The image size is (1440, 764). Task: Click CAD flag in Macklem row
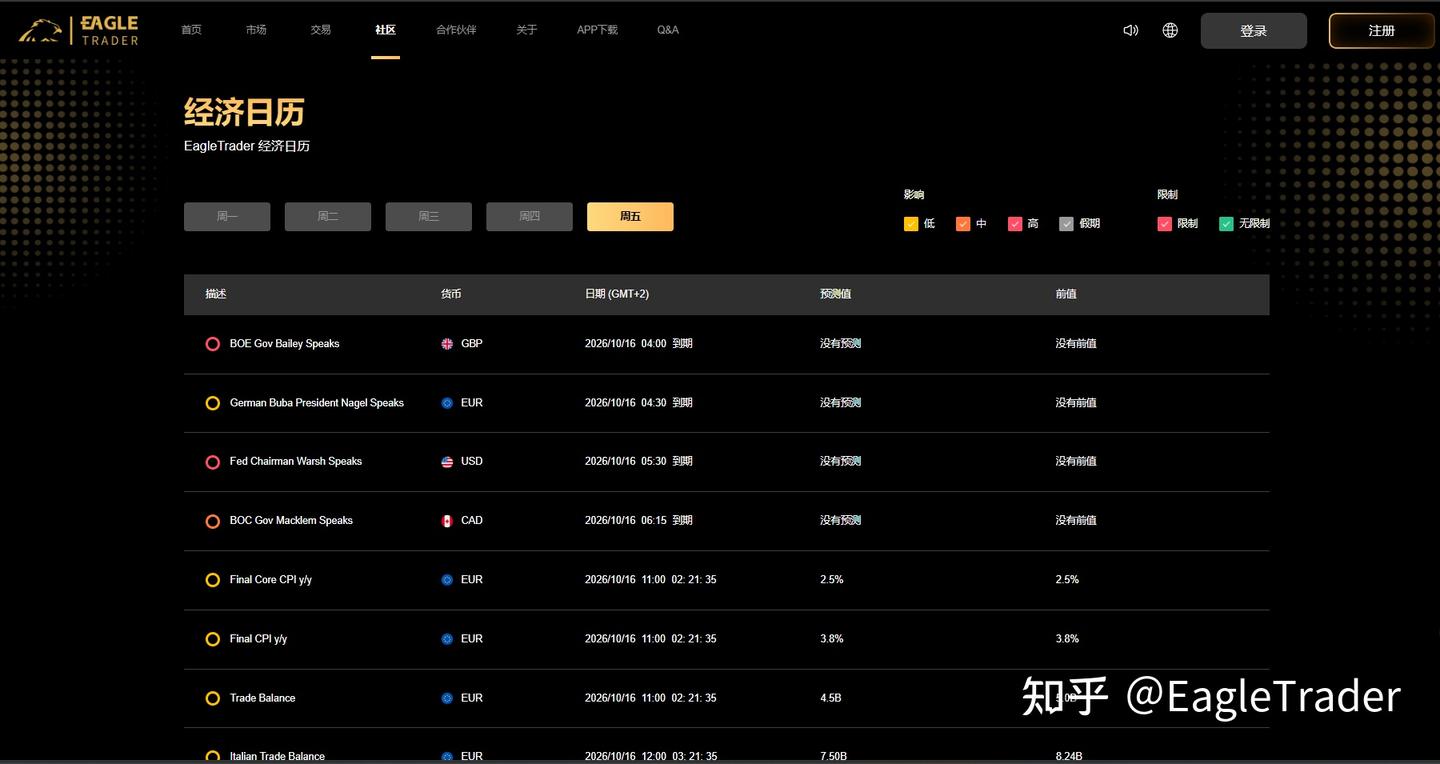(x=447, y=521)
